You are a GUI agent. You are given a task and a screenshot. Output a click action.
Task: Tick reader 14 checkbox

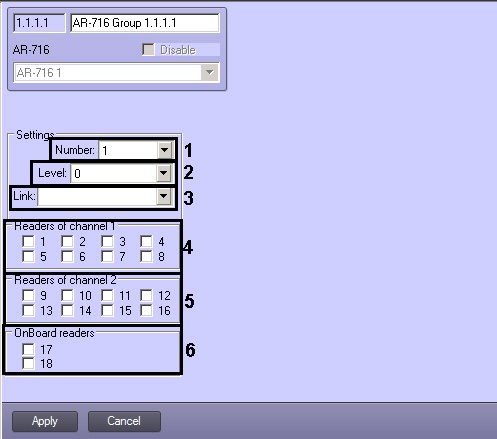[x=67, y=310]
